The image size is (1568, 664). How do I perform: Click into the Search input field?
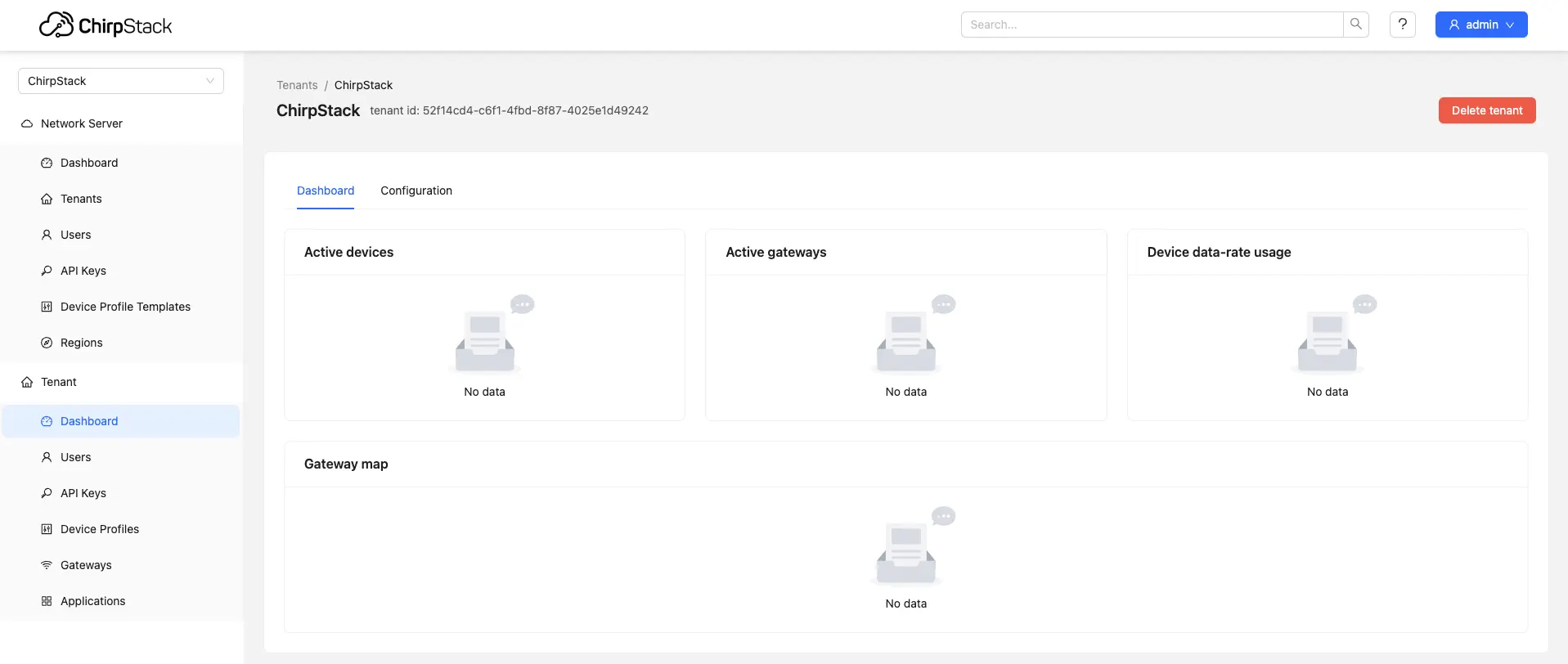click(x=1152, y=25)
